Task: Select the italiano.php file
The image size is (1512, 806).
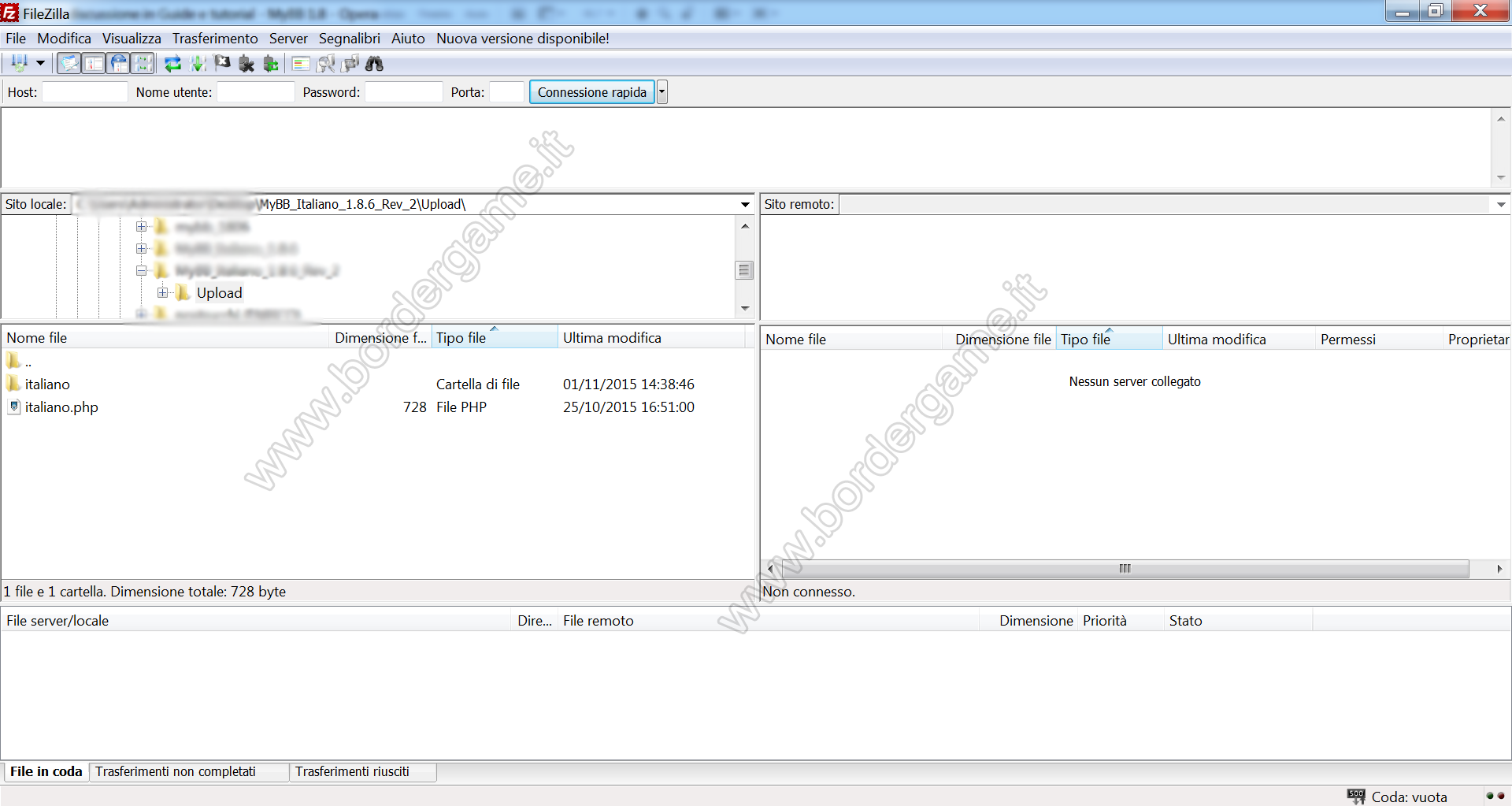Action: pos(61,407)
